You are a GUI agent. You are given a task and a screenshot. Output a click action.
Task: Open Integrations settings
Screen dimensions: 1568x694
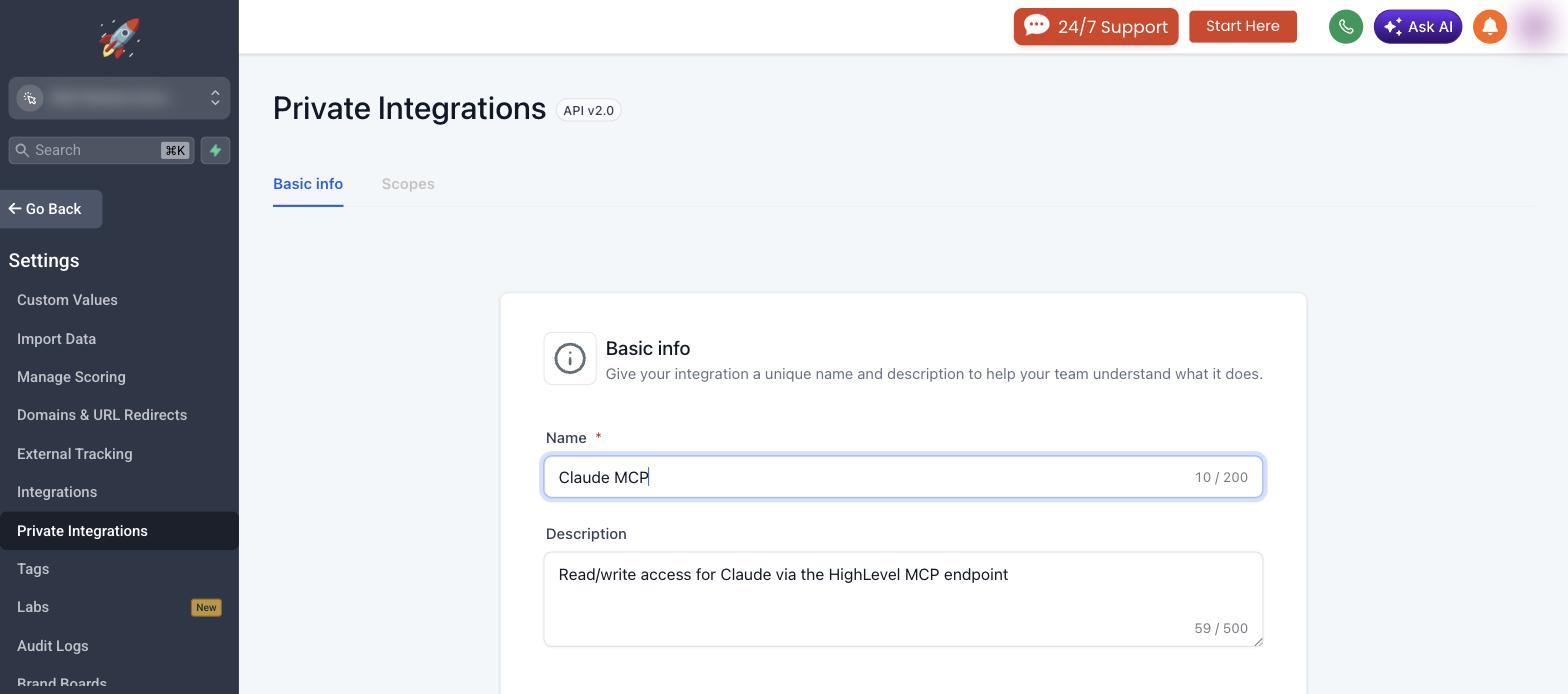[x=57, y=492]
